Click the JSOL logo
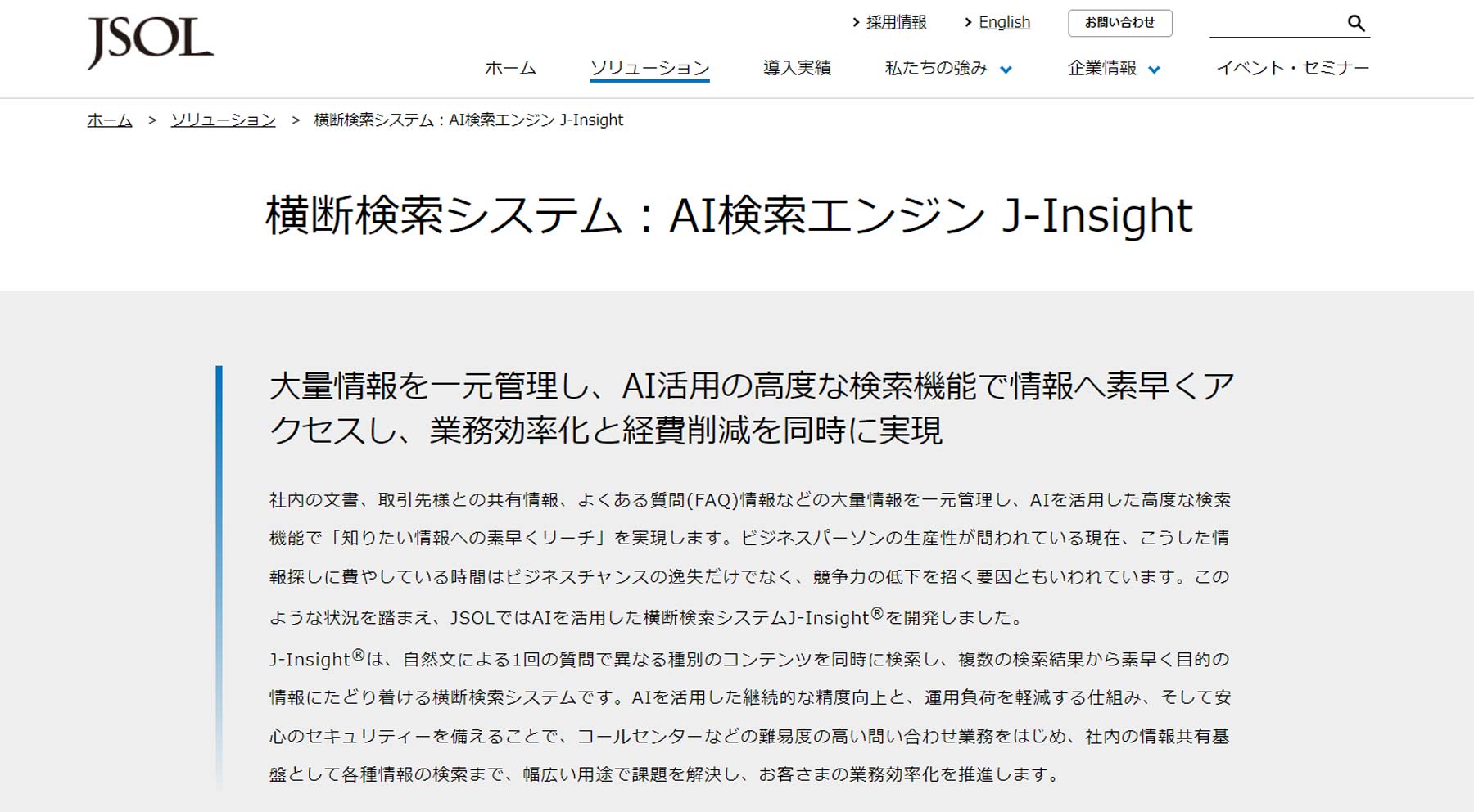 (150, 43)
